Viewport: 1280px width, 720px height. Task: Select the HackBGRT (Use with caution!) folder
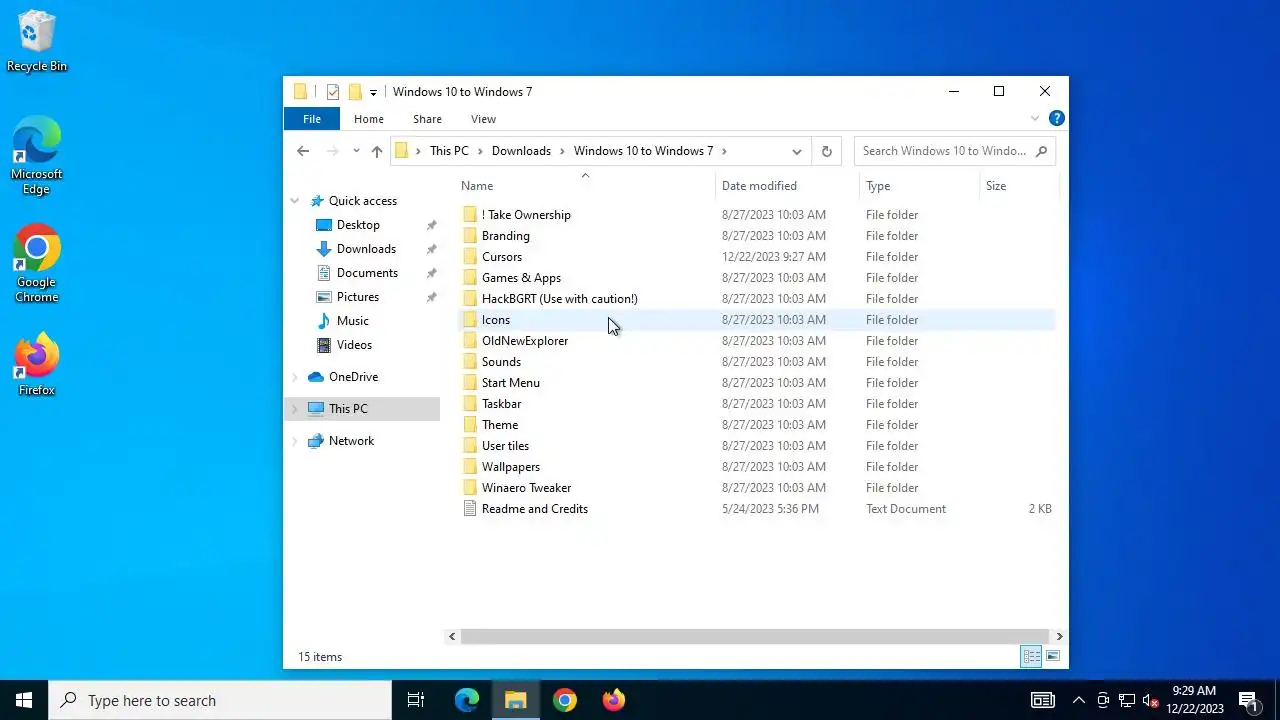click(x=559, y=299)
